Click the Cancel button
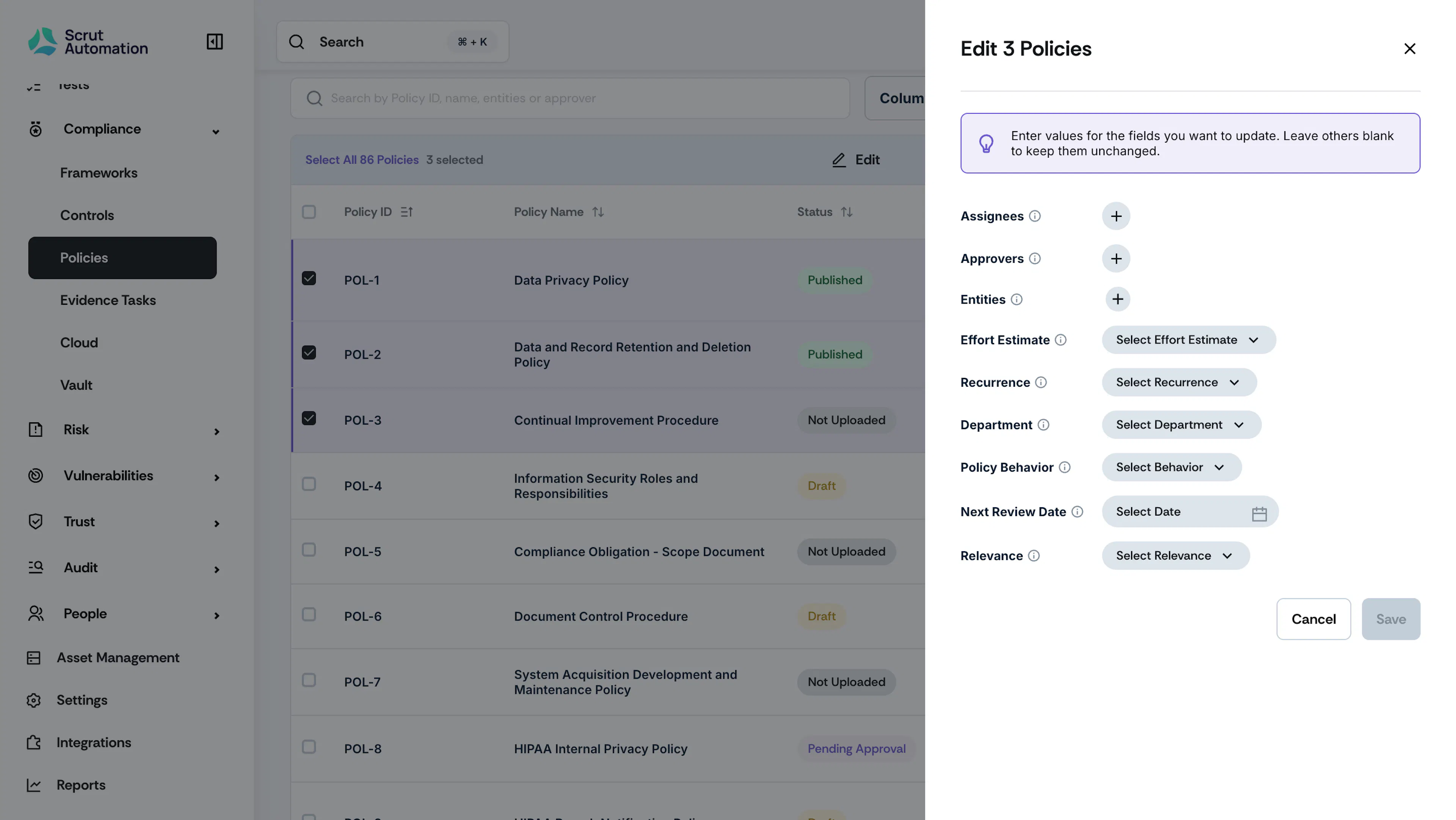The height and width of the screenshot is (820, 1456). click(1313, 619)
